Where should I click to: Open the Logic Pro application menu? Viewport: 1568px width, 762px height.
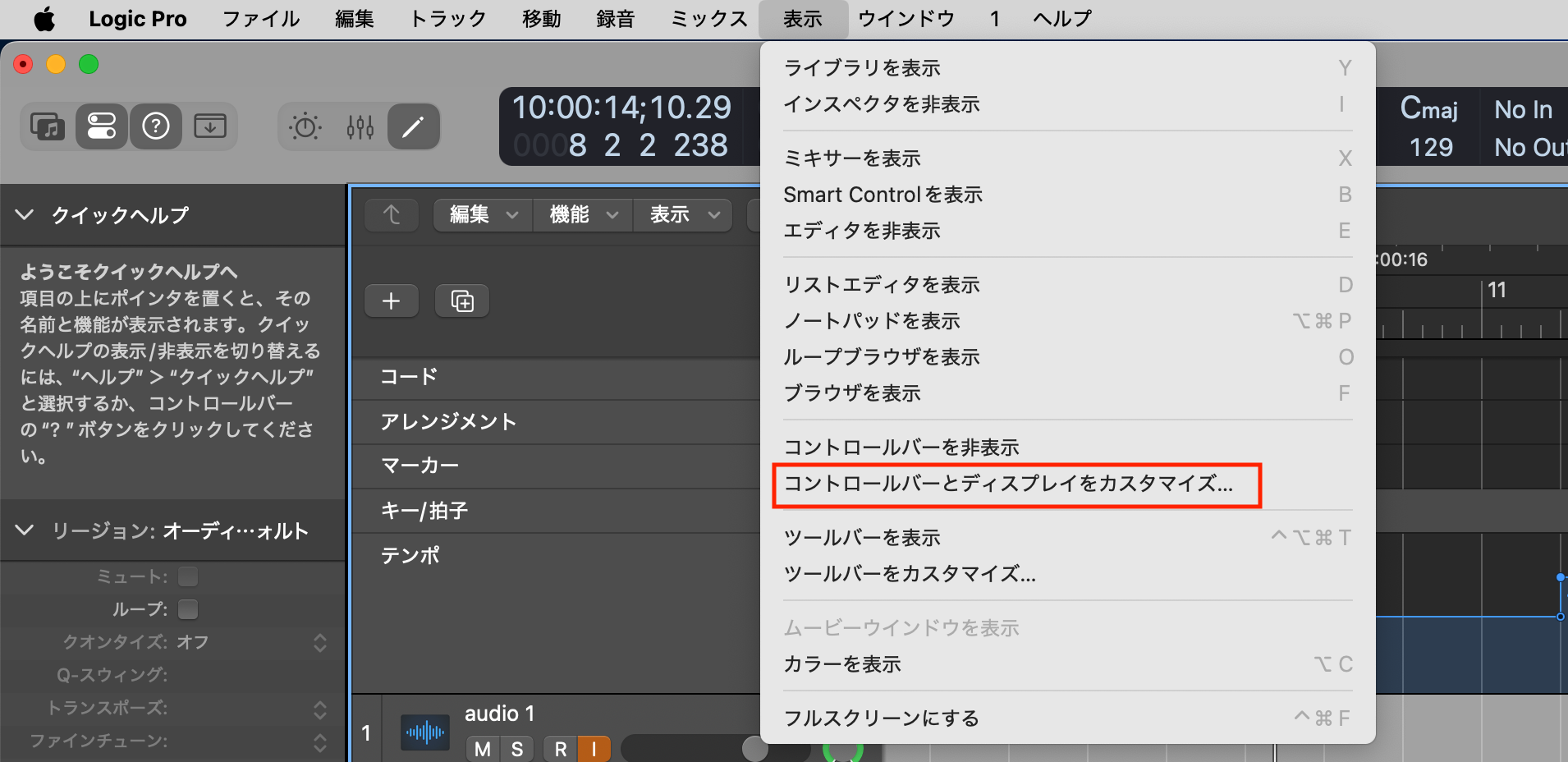click(138, 18)
